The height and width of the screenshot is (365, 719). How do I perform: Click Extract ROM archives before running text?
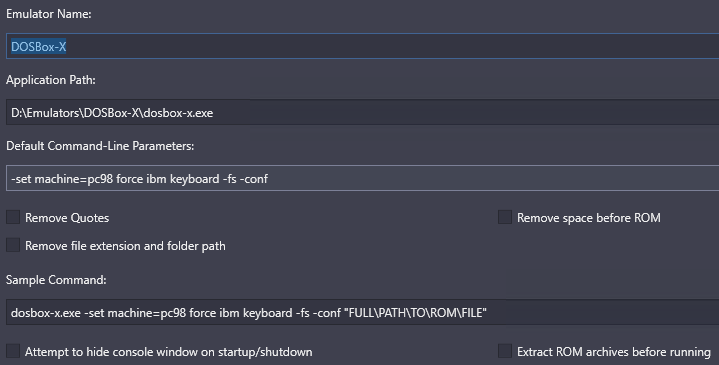pos(614,352)
